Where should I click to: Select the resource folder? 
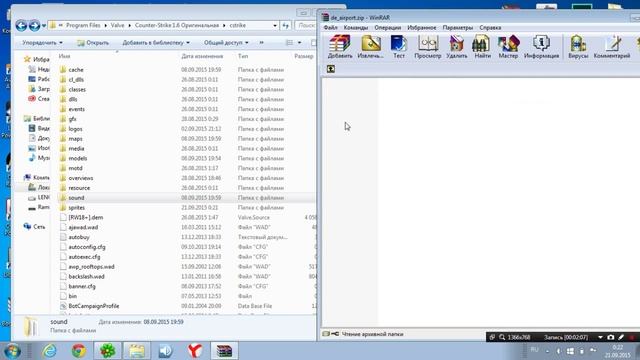click(x=79, y=188)
